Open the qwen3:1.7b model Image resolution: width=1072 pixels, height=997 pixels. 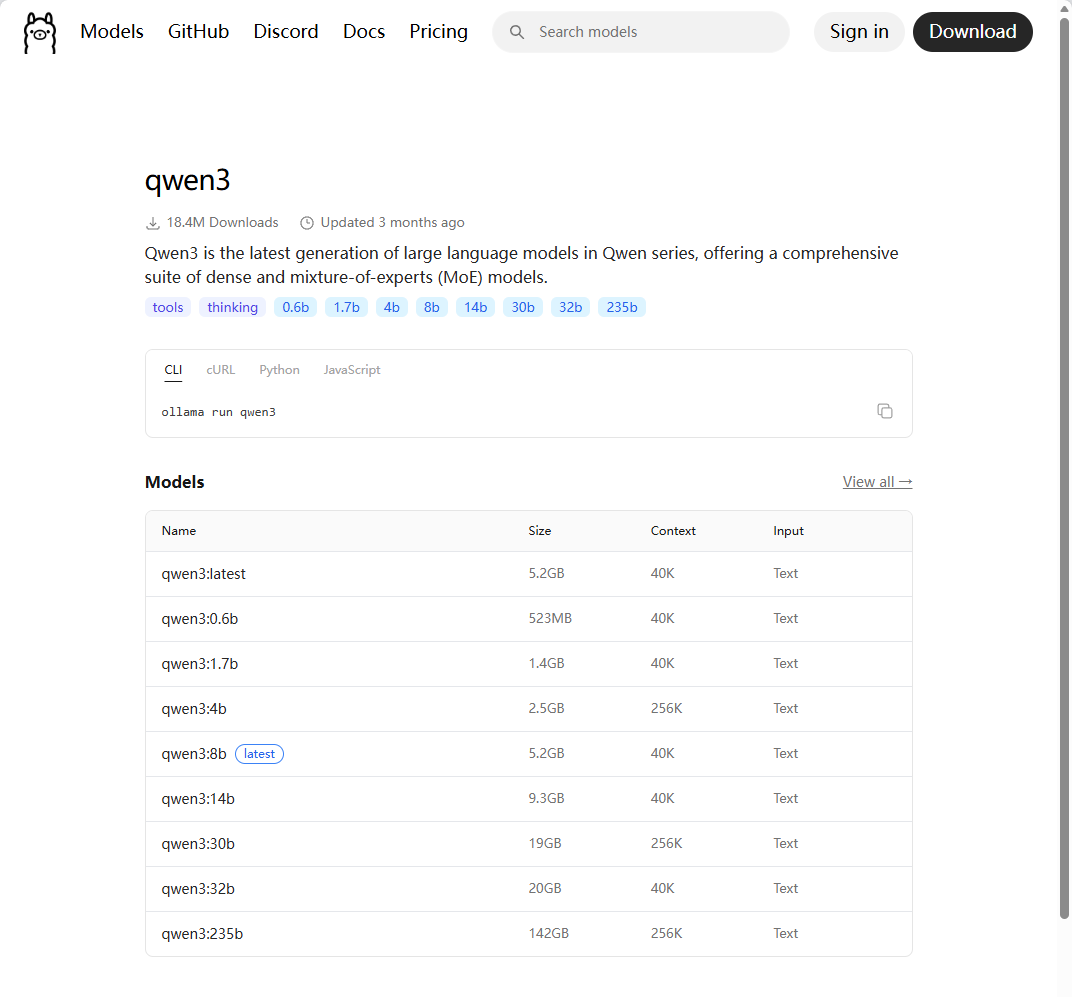tap(200, 664)
